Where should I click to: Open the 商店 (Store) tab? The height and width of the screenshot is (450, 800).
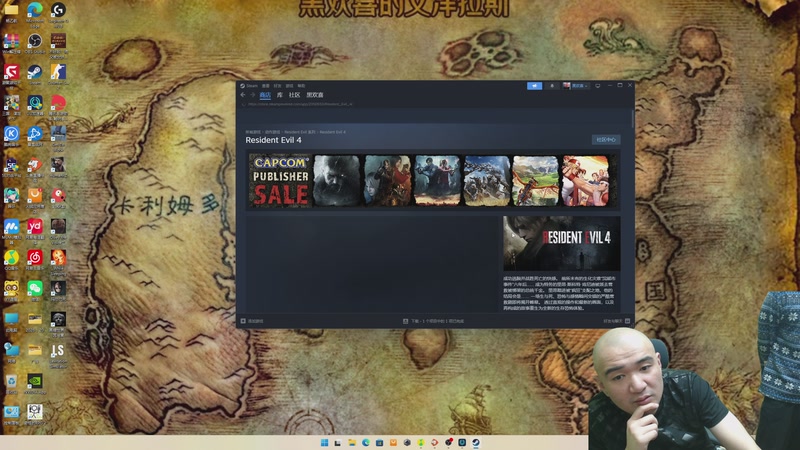point(265,95)
